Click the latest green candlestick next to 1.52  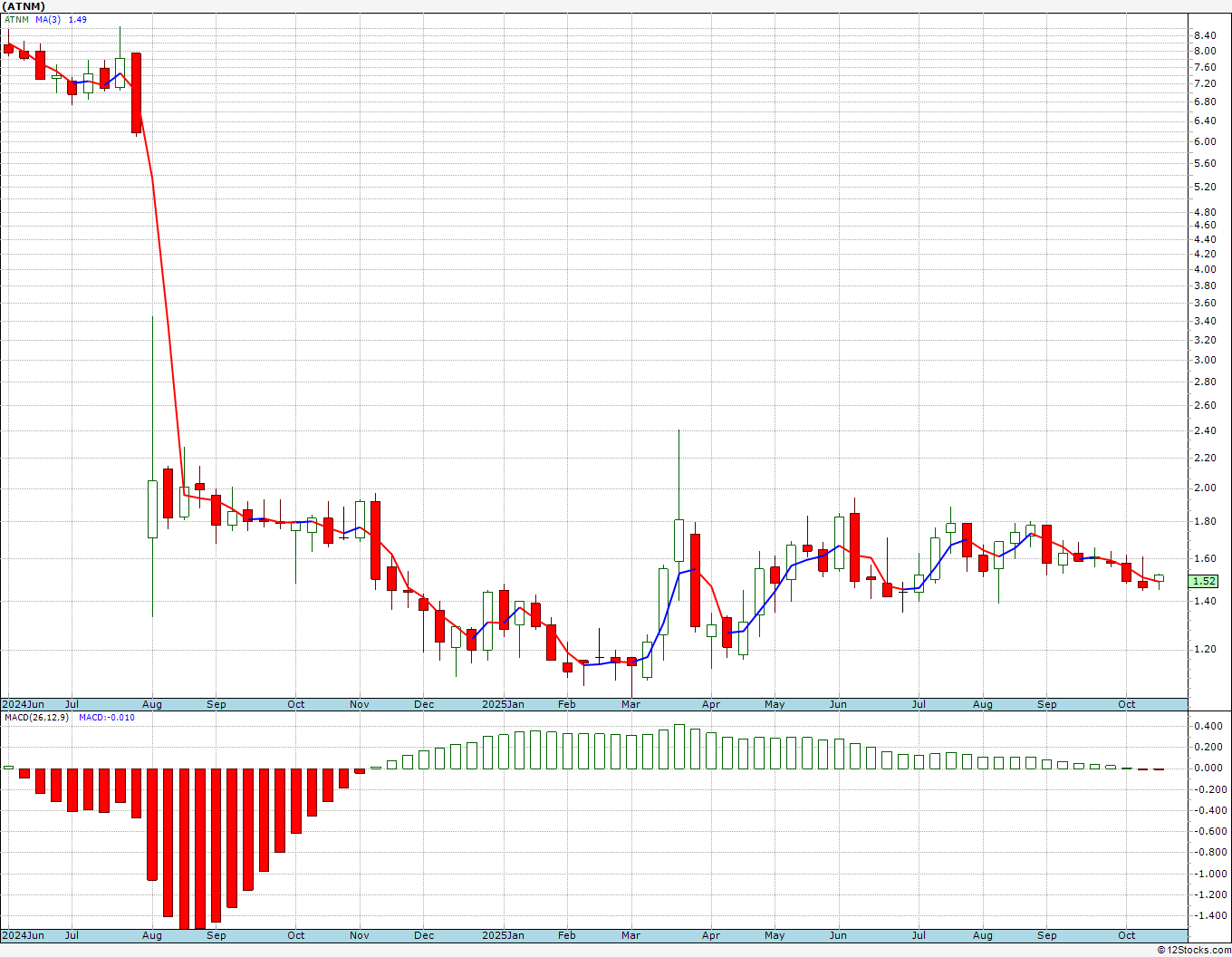1159,578
